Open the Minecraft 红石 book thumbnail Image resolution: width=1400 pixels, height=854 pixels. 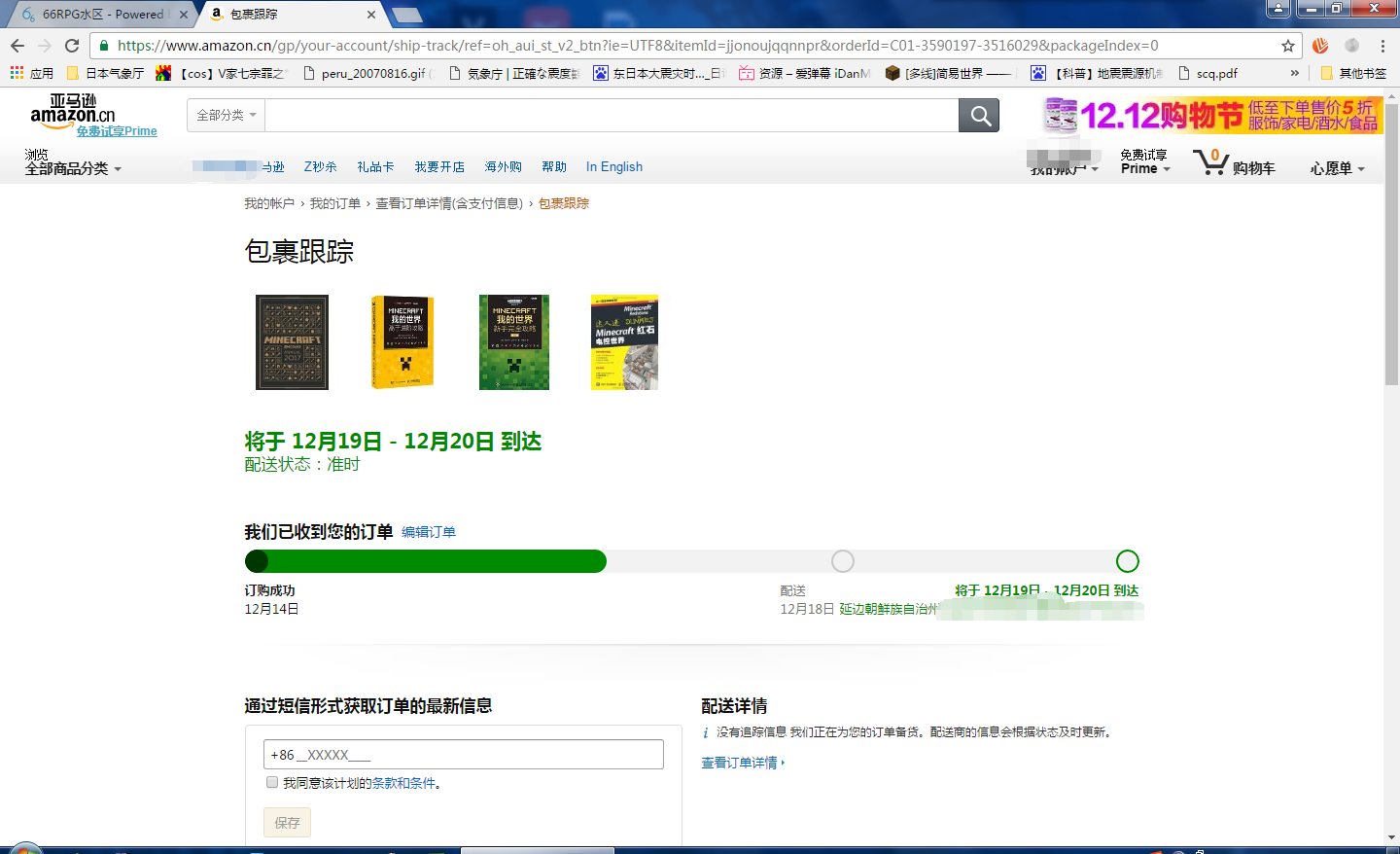tap(624, 342)
